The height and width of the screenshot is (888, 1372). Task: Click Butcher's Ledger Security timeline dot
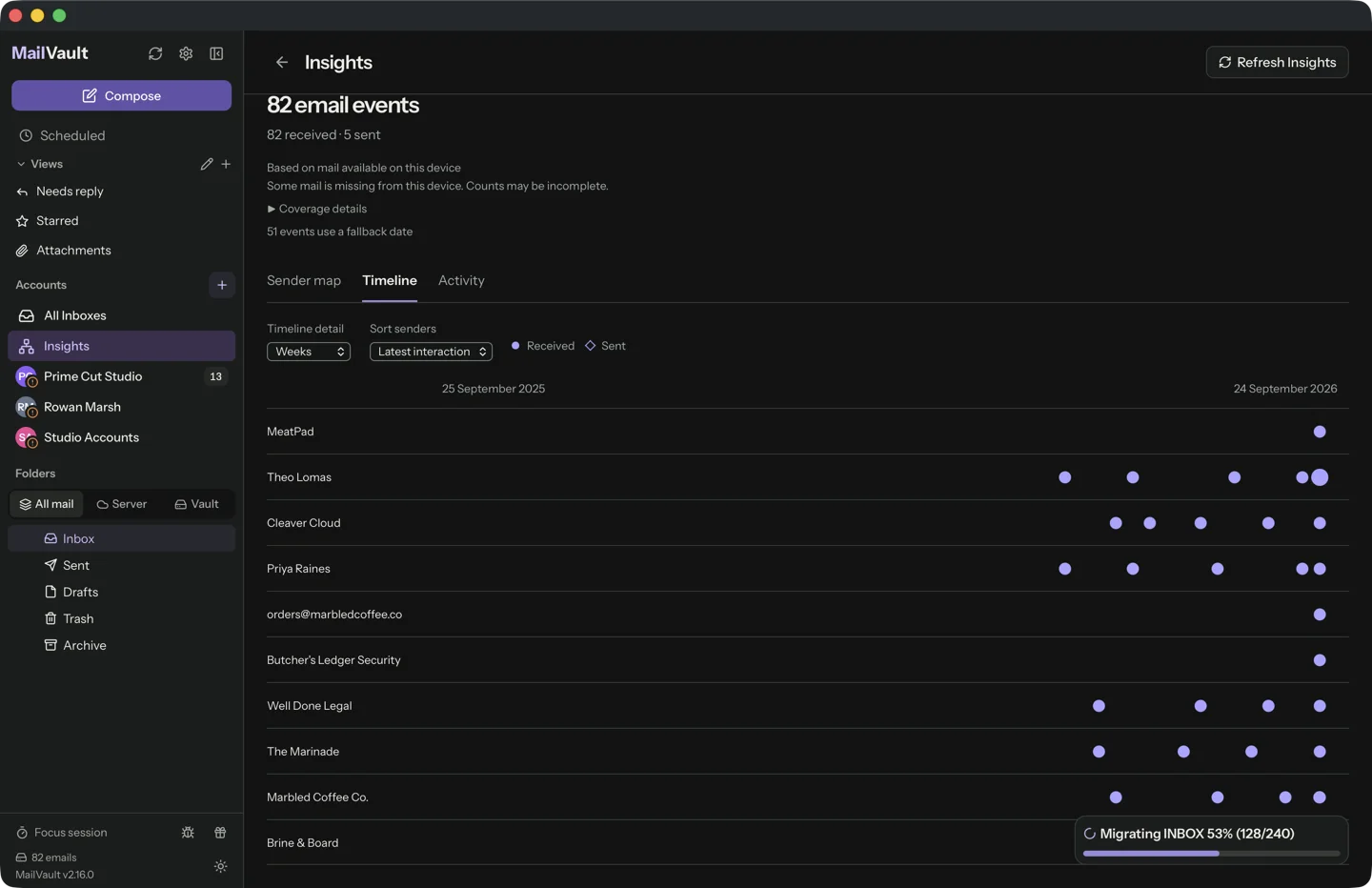click(x=1320, y=660)
